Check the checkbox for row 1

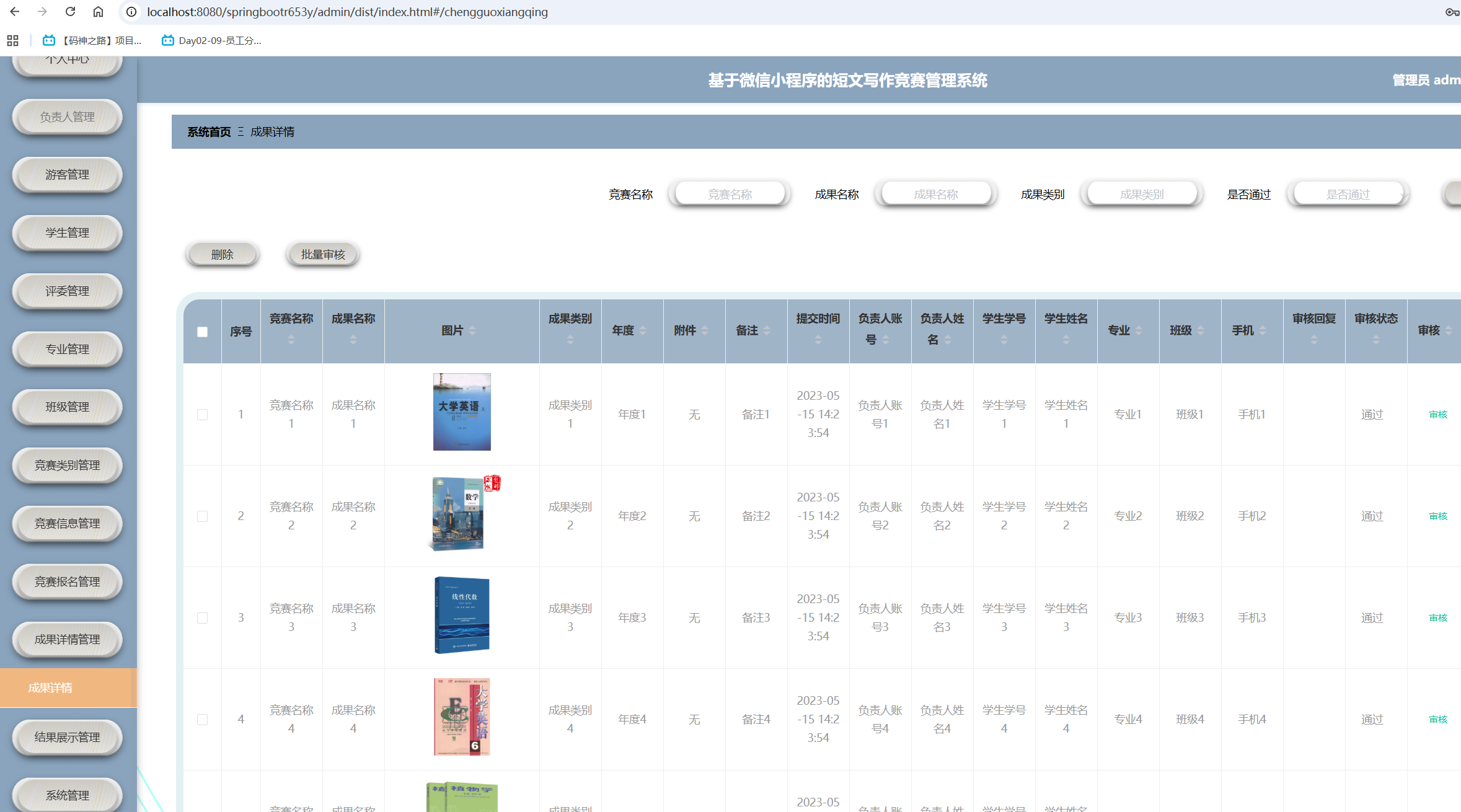point(202,414)
